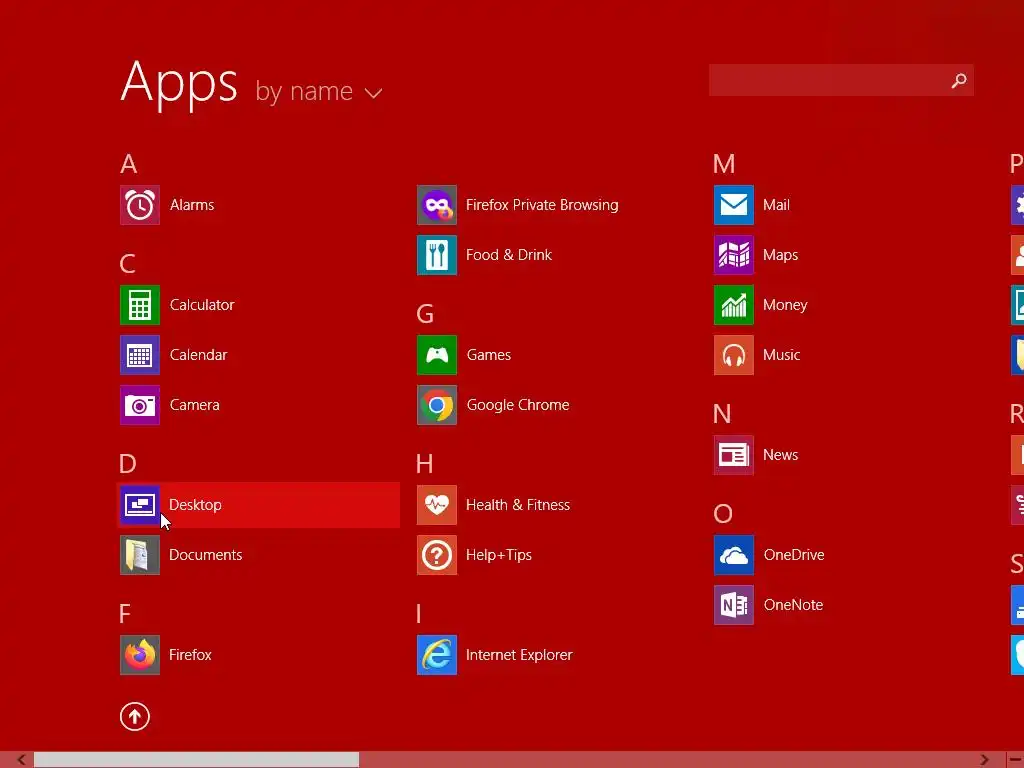Screen dimensions: 1024x768
Task: Click the horizontal scrollbar thumb
Action: click(x=196, y=760)
